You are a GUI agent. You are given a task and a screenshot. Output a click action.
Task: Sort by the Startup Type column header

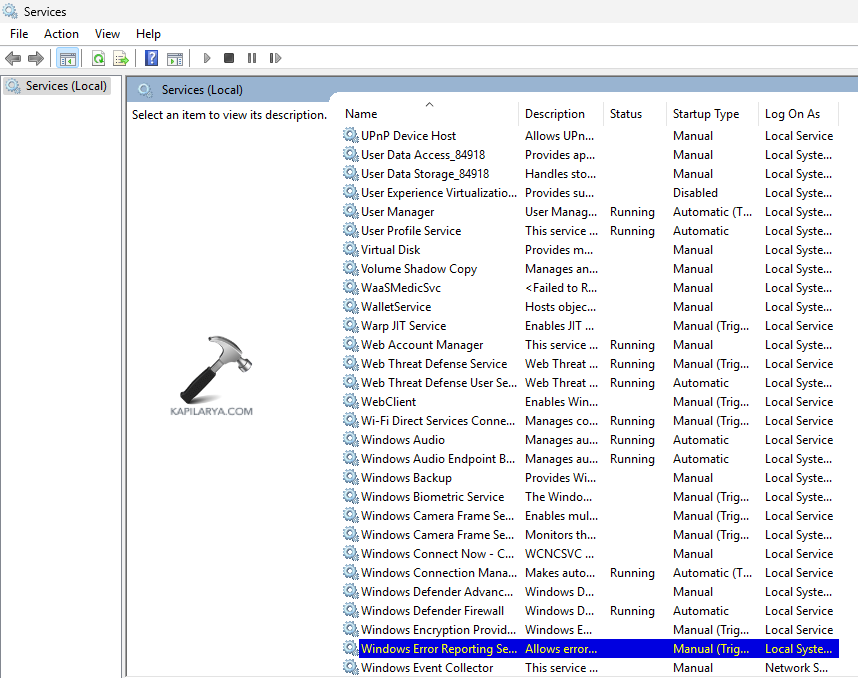(x=706, y=114)
